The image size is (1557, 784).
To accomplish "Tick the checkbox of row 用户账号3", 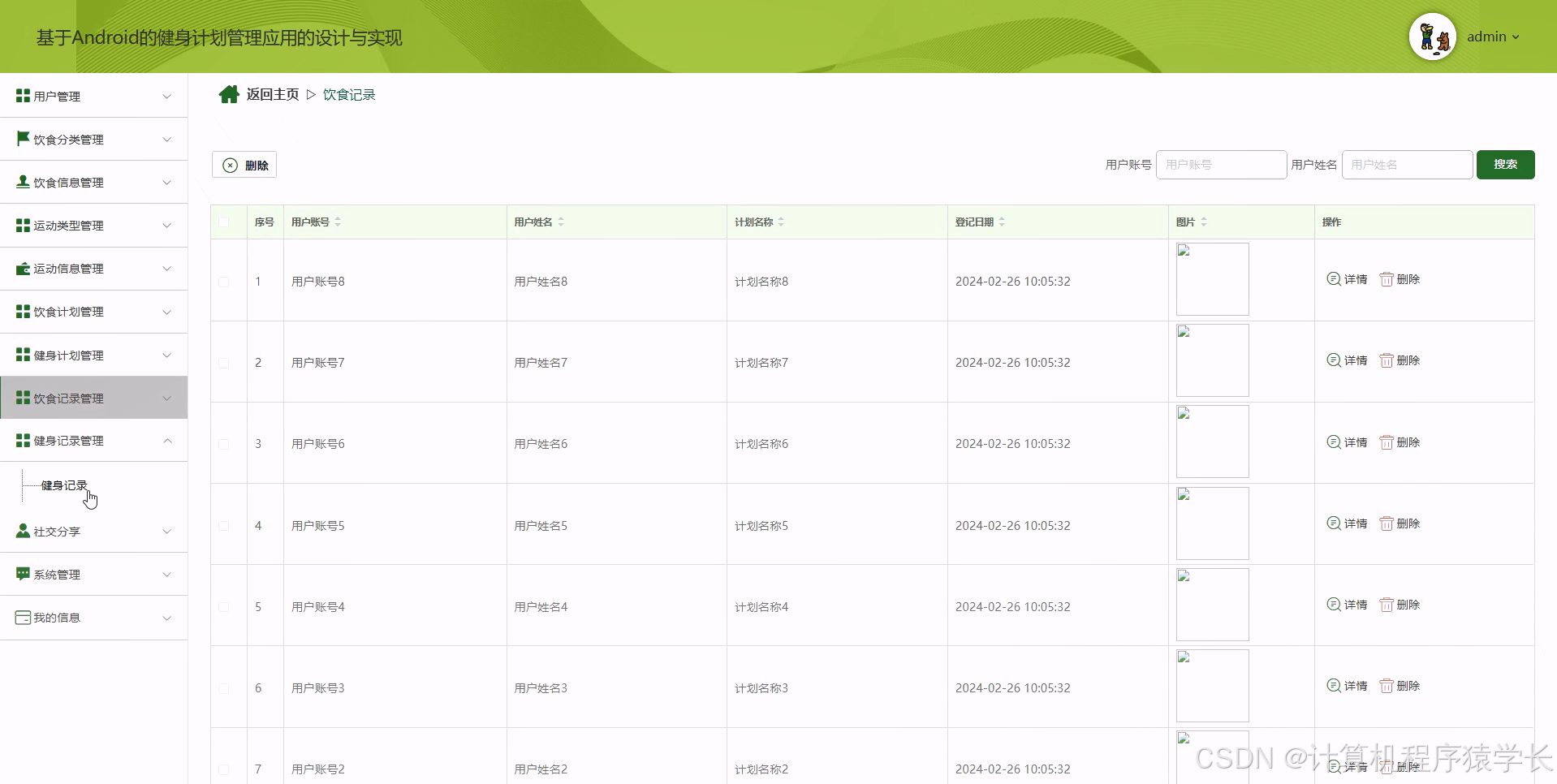I will pos(224,688).
